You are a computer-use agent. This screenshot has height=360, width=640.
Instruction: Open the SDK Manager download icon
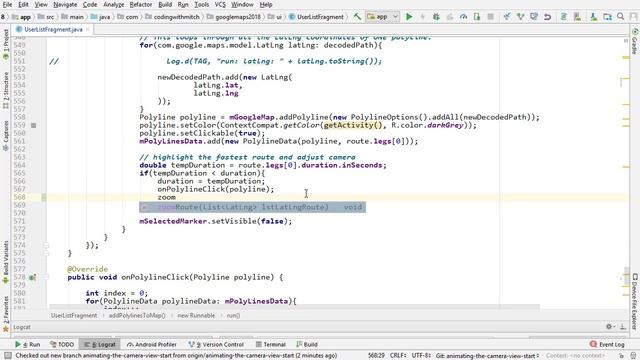[593, 17]
